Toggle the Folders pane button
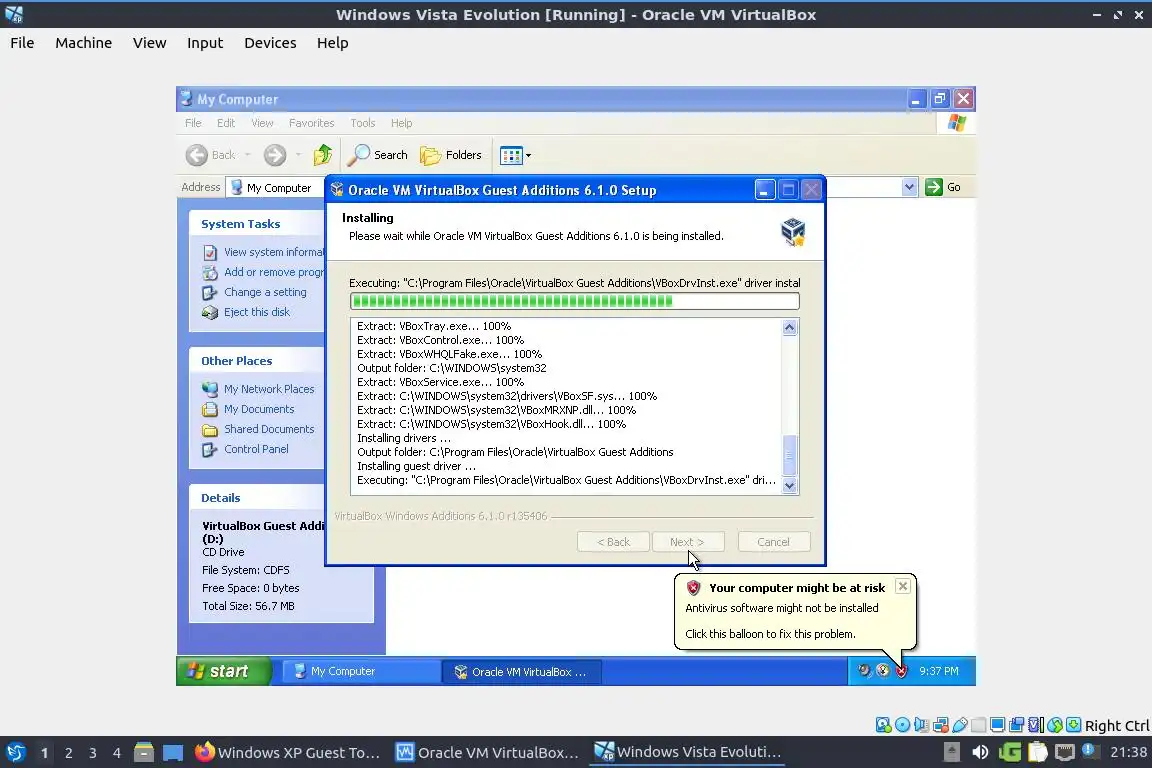The width and height of the screenshot is (1152, 768). point(450,155)
